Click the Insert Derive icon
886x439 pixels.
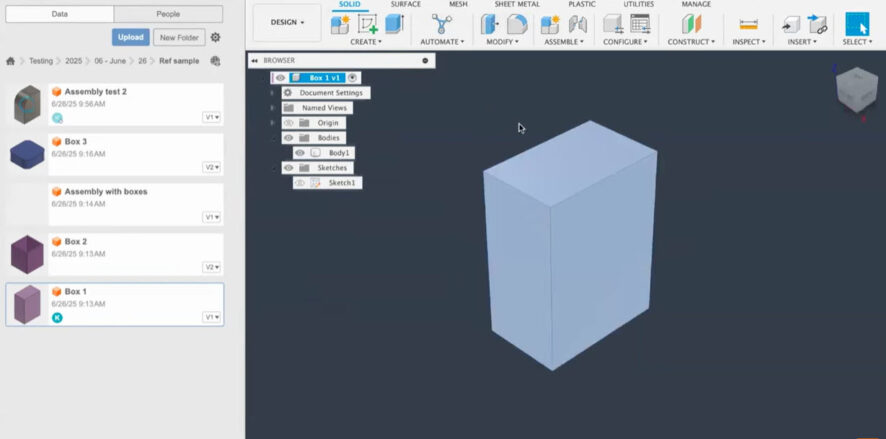[791, 24]
